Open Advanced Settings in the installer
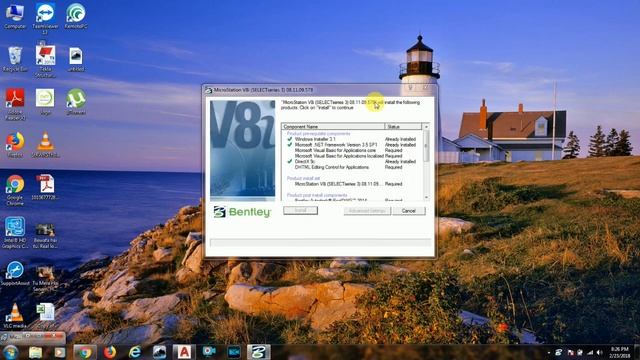Screen dimensions: 640x360 tap(367, 211)
